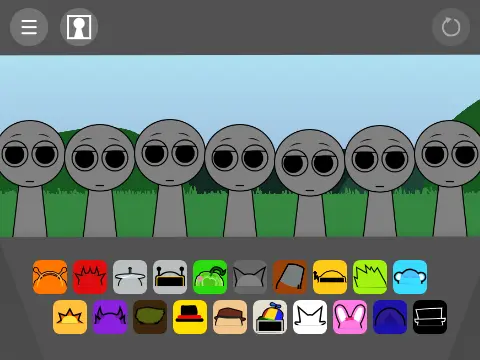Select the orange antennae character icon

(x=50, y=277)
